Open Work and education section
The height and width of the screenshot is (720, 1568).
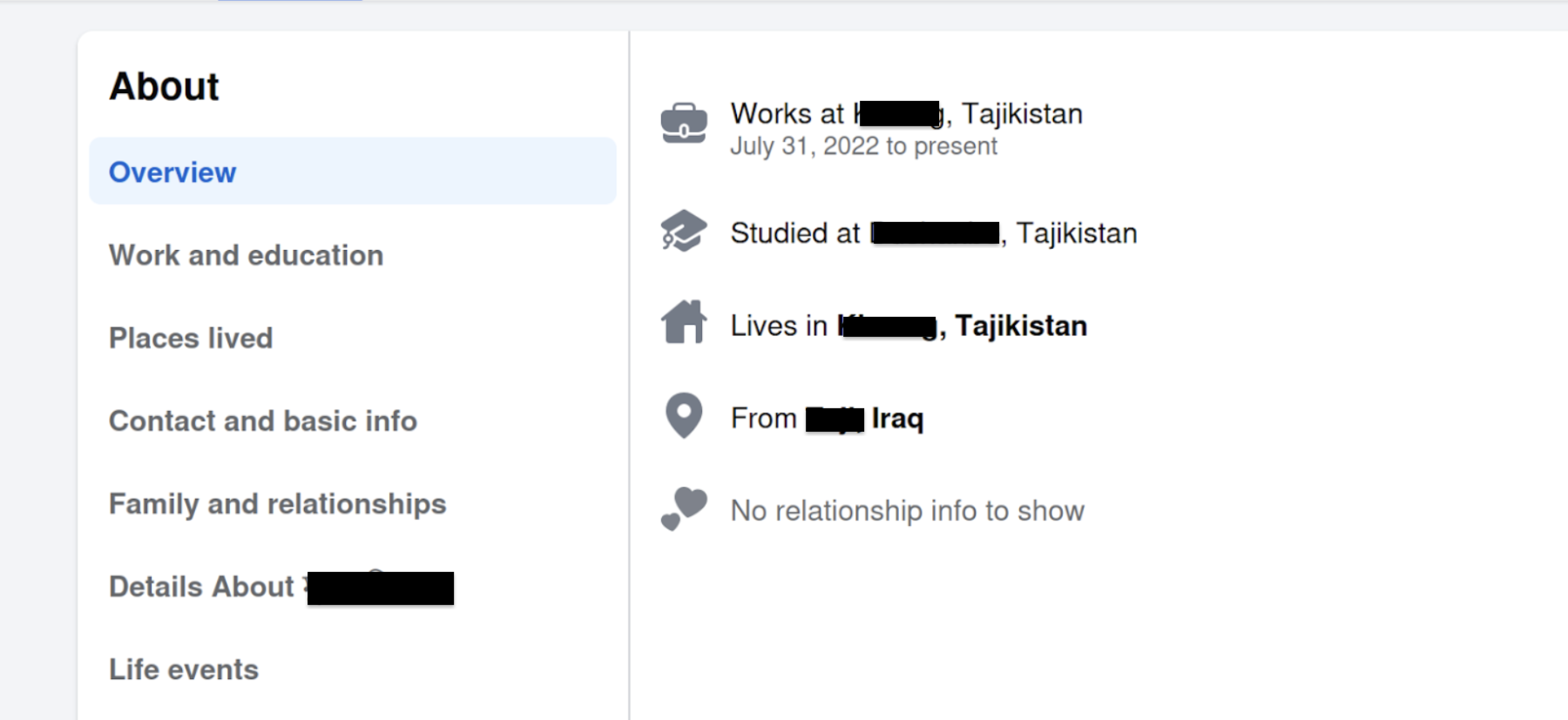pos(246,255)
